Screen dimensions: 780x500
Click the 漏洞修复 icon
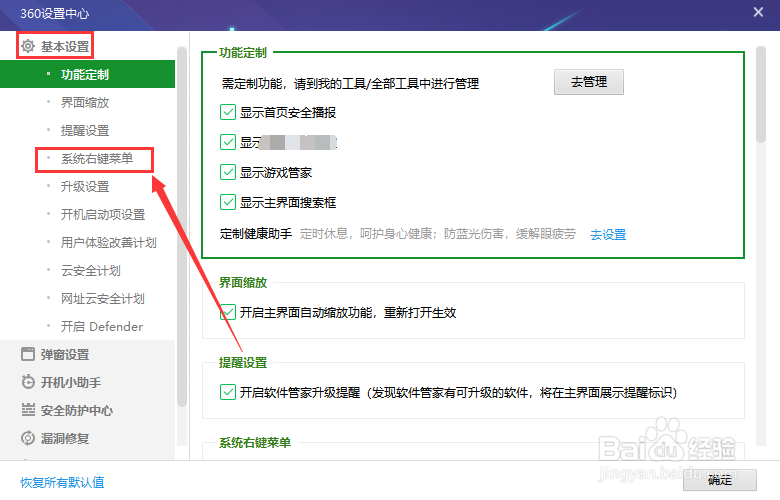pyautogui.click(x=28, y=438)
